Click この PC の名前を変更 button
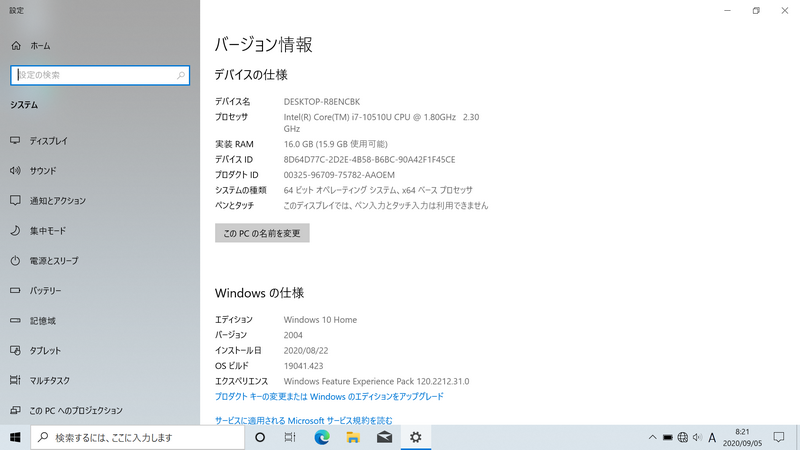 coord(262,233)
